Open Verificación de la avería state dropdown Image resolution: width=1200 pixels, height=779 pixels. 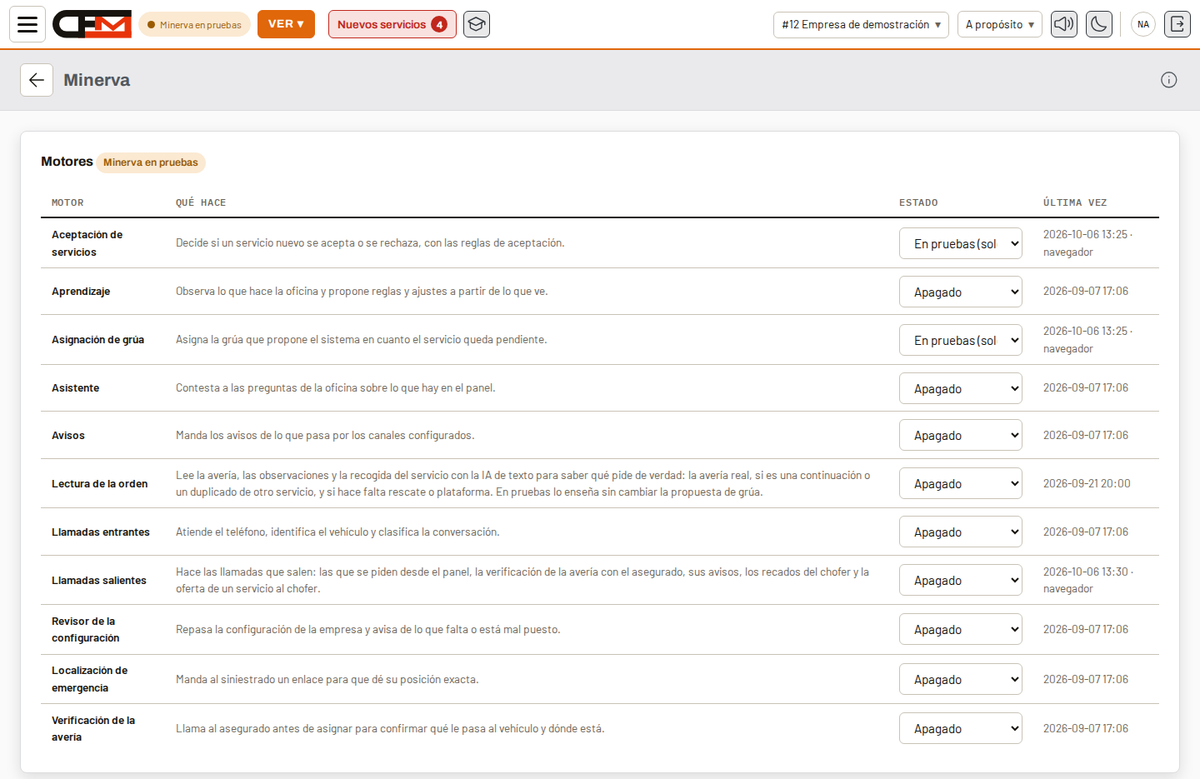(x=960, y=728)
